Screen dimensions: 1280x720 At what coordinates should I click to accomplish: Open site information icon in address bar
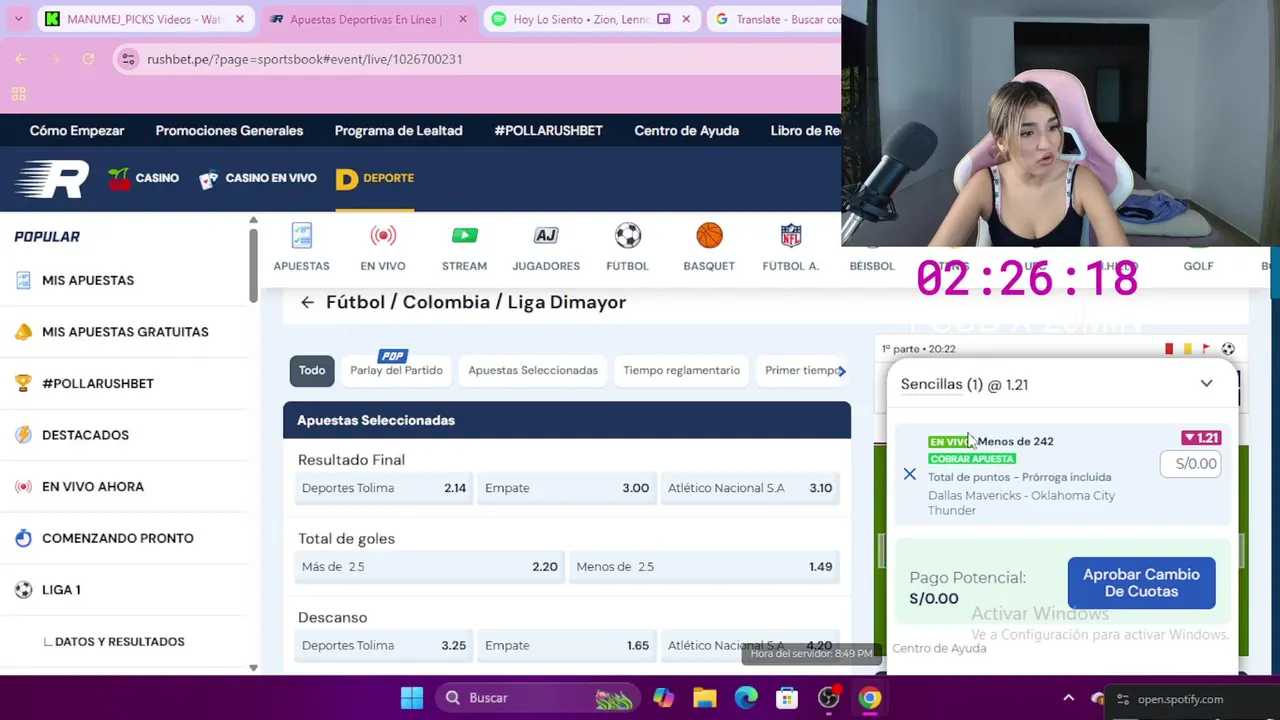pos(128,59)
